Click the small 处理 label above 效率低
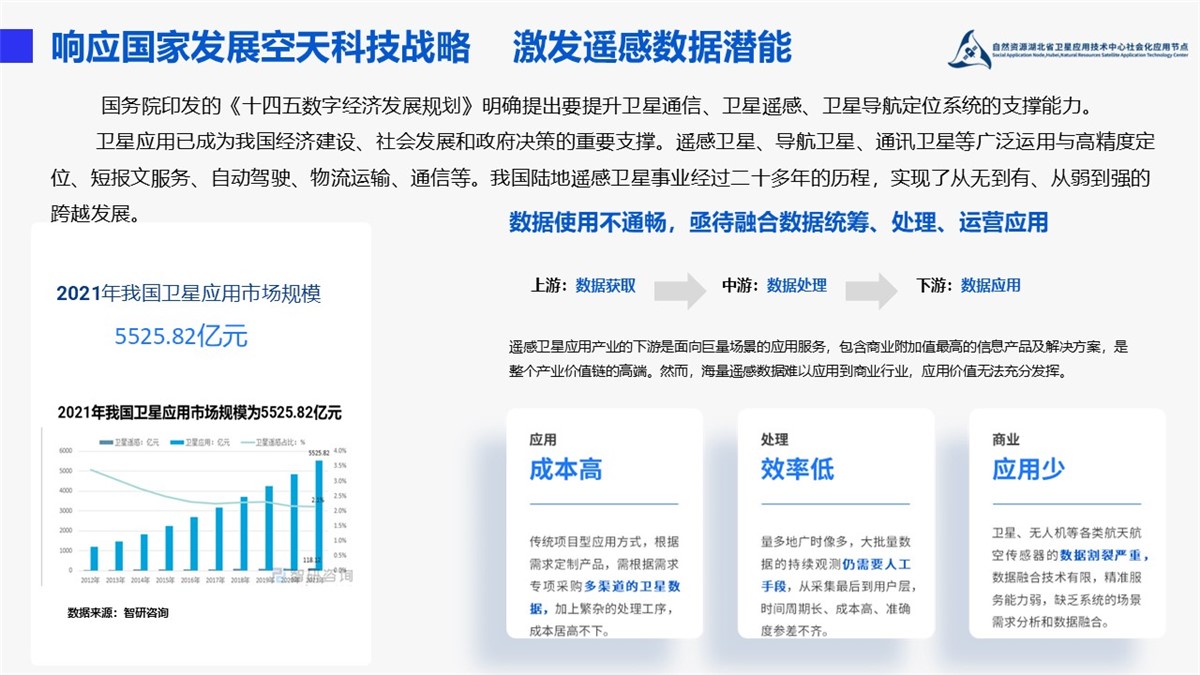1200x675 pixels. (774, 440)
